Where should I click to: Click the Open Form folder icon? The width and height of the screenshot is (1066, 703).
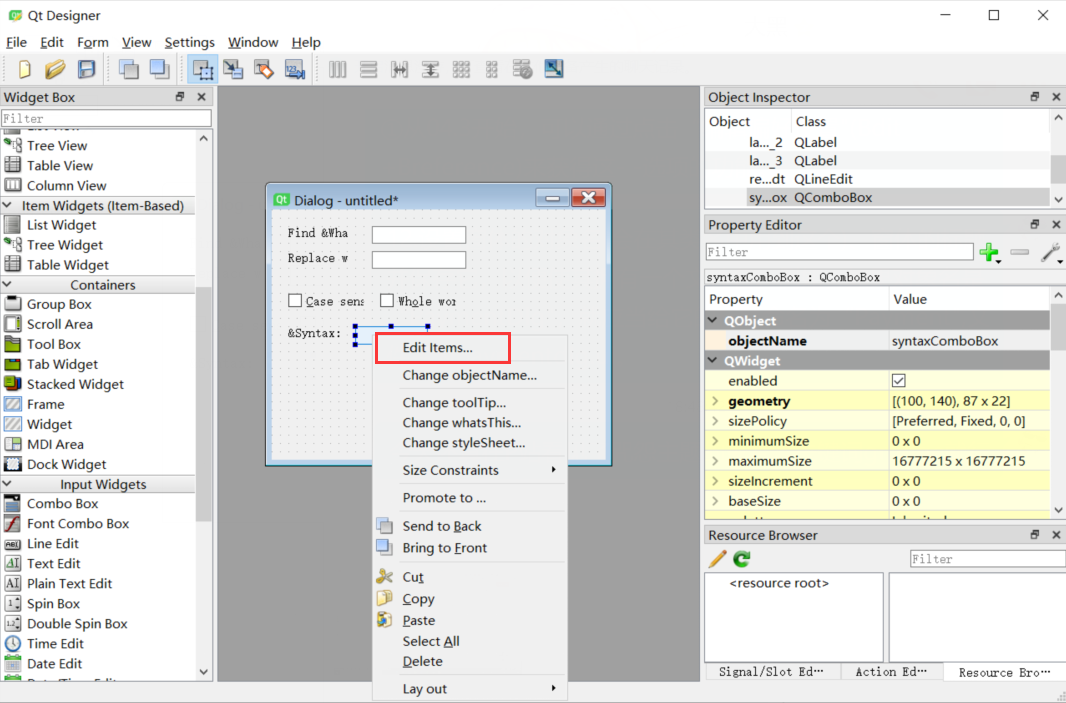pyautogui.click(x=55, y=69)
